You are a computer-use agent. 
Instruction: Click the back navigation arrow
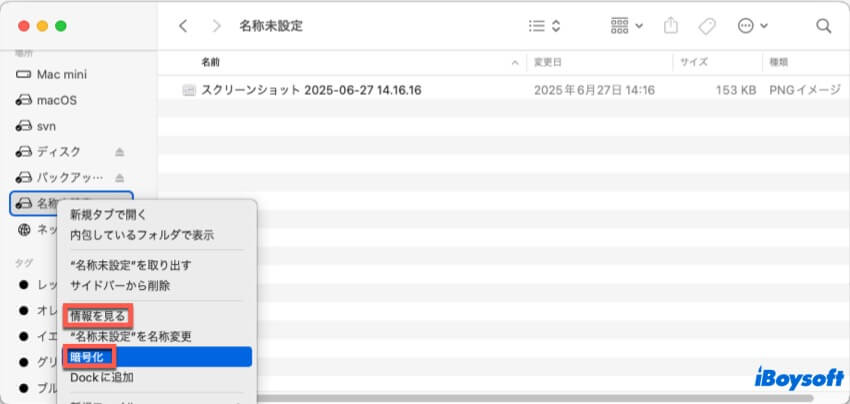183,26
